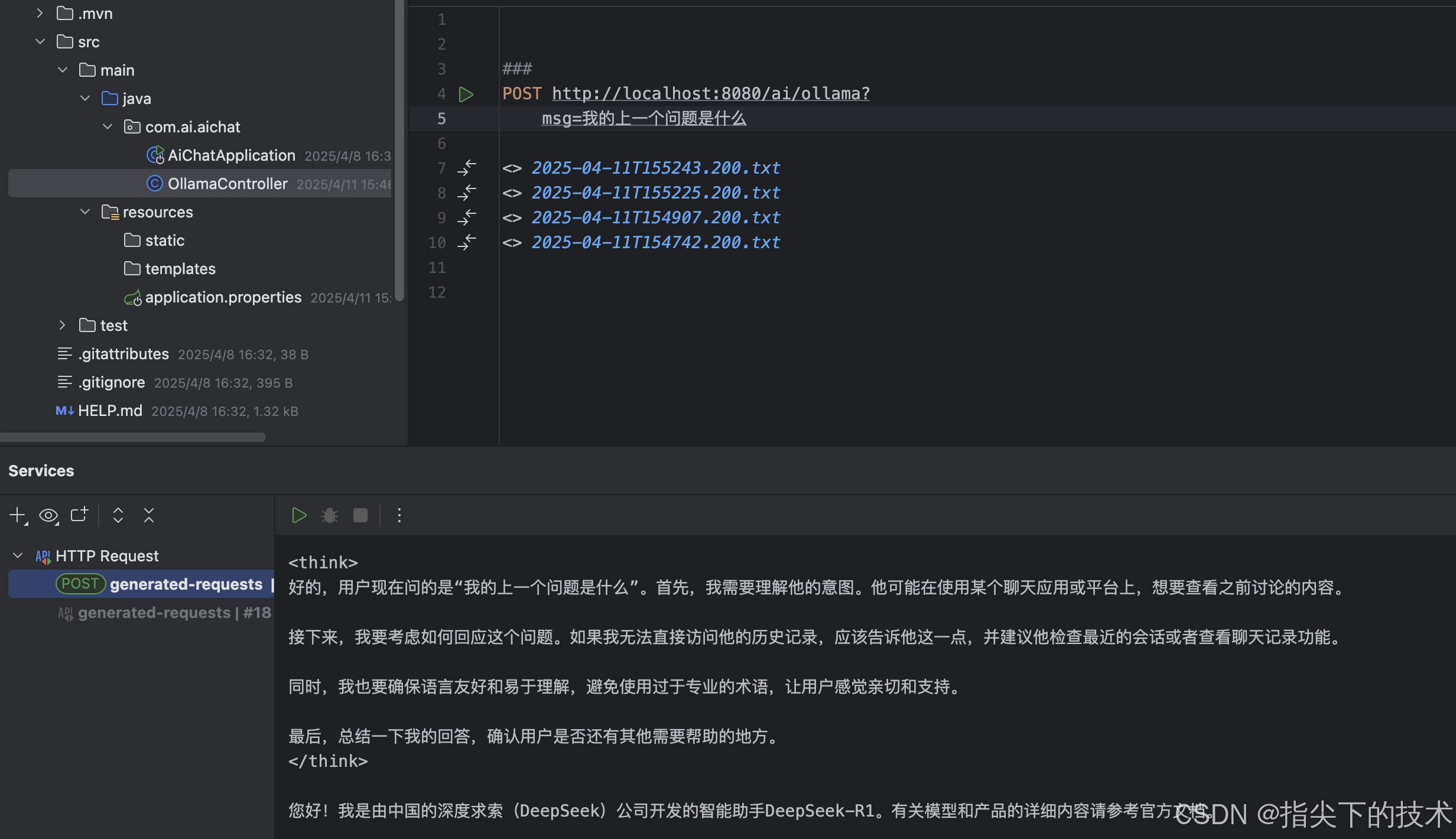
Task: Run the POST request on line 4
Action: [466, 95]
